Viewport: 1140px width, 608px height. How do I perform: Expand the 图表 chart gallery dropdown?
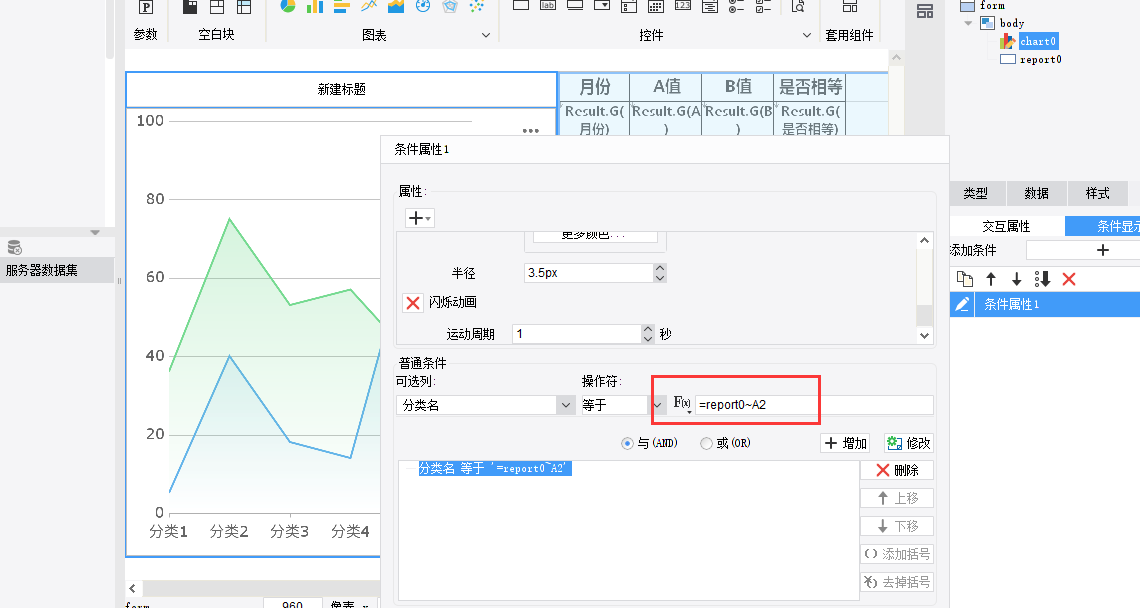[486, 35]
